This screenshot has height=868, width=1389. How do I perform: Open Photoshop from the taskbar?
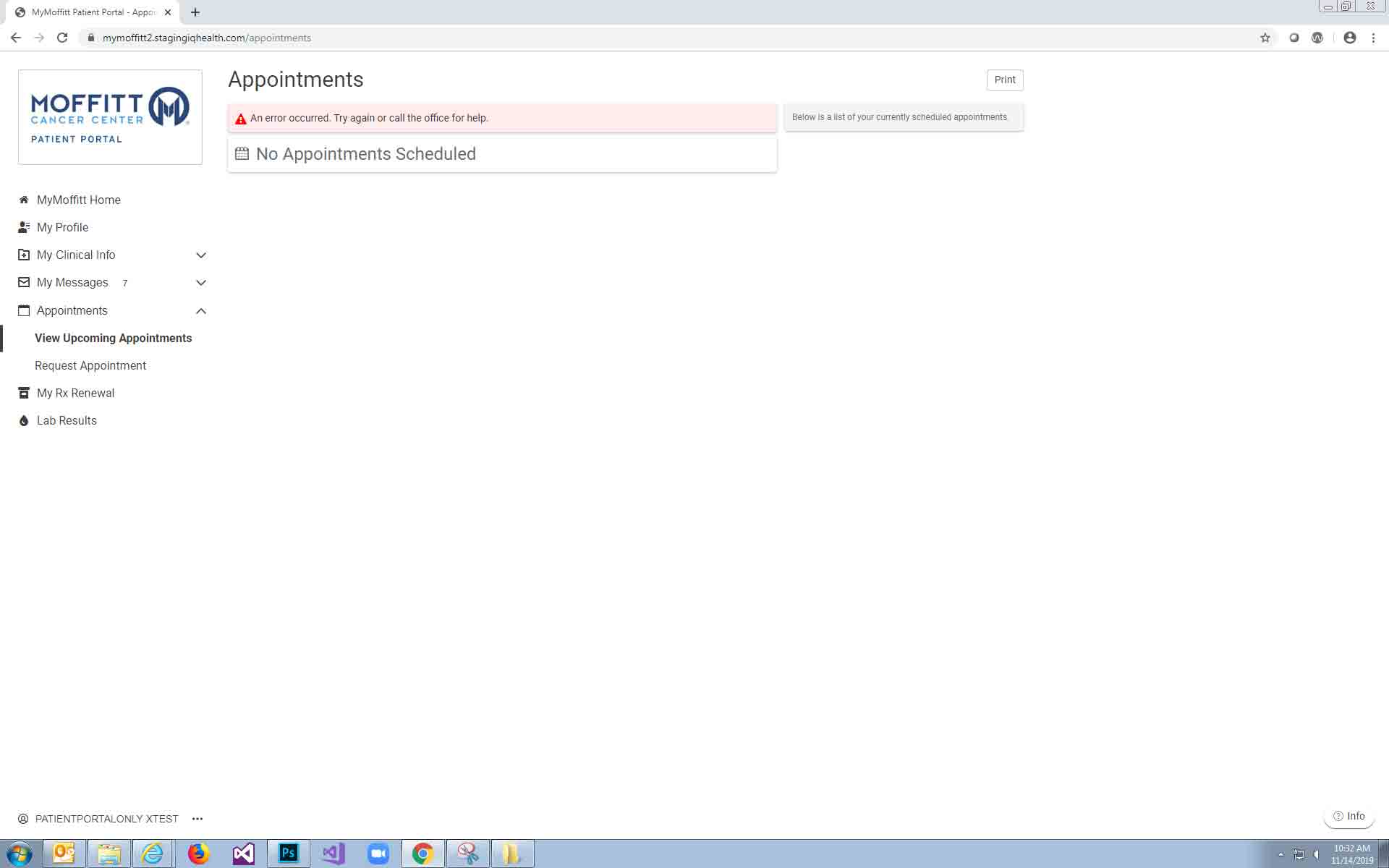point(289,854)
